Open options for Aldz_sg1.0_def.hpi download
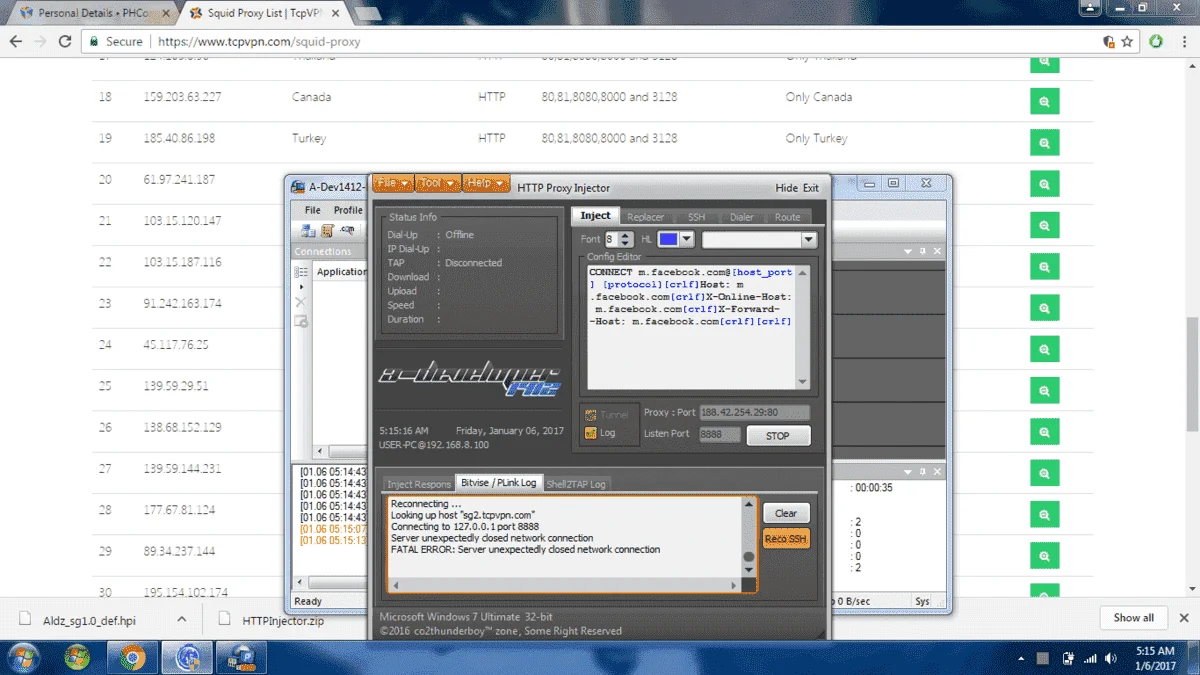 click(x=182, y=619)
